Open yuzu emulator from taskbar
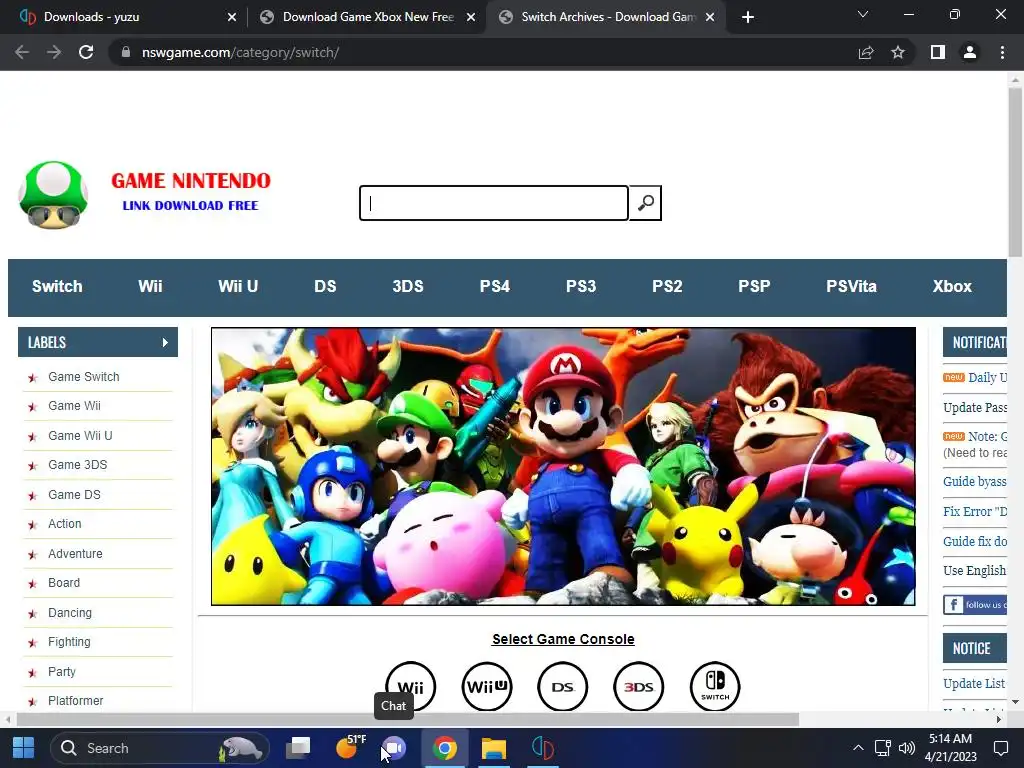This screenshot has height=768, width=1024. [x=543, y=748]
